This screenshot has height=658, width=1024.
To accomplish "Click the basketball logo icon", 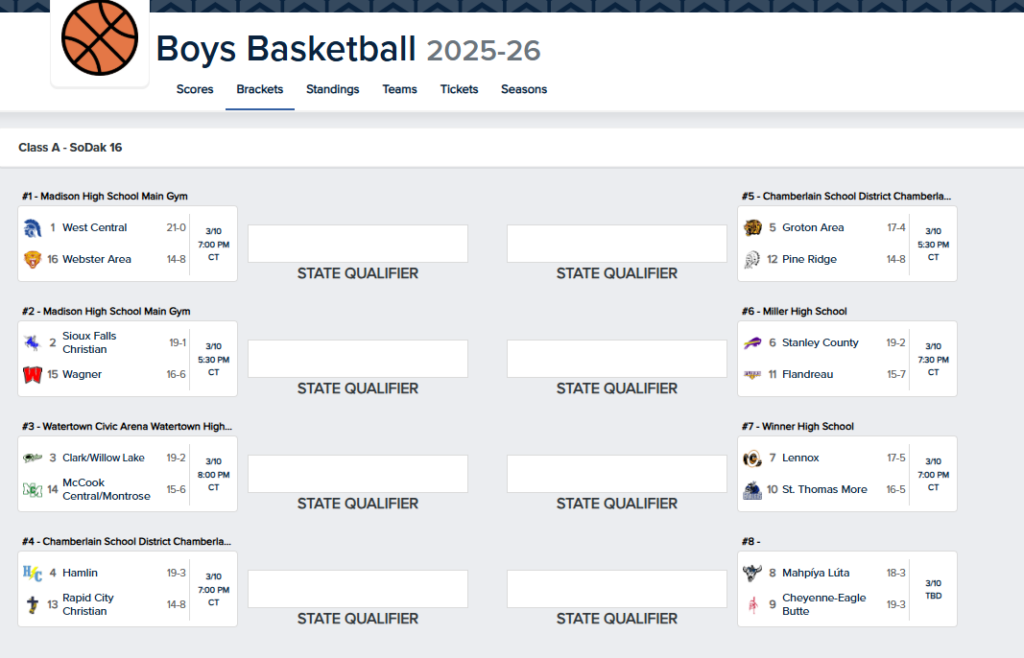I will tap(100, 35).
